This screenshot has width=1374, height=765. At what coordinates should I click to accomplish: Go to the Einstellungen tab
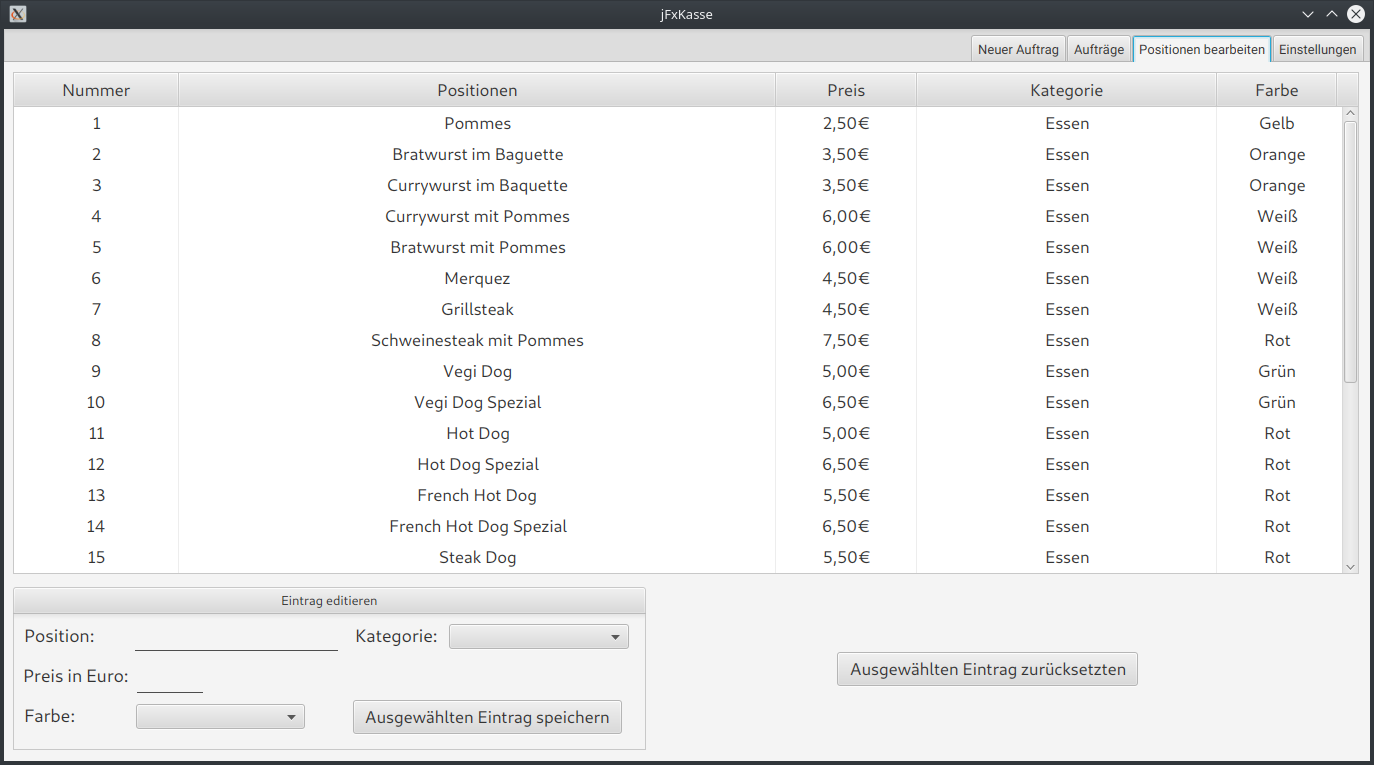[1317, 49]
